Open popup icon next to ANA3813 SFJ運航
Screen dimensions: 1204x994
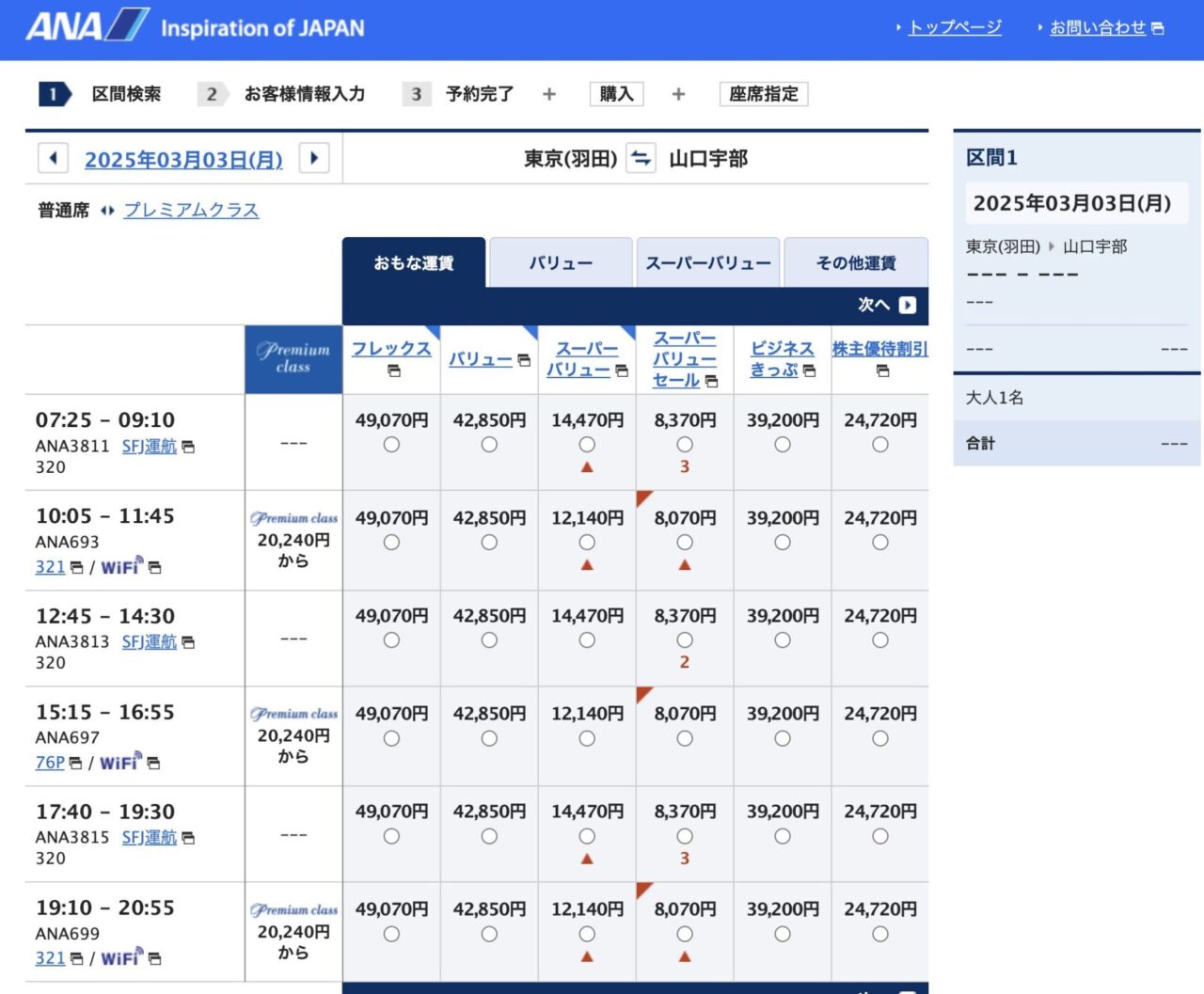[188, 642]
